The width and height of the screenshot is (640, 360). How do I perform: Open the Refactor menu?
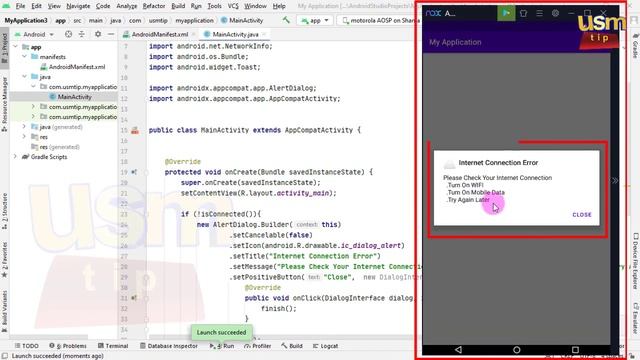point(154,6)
